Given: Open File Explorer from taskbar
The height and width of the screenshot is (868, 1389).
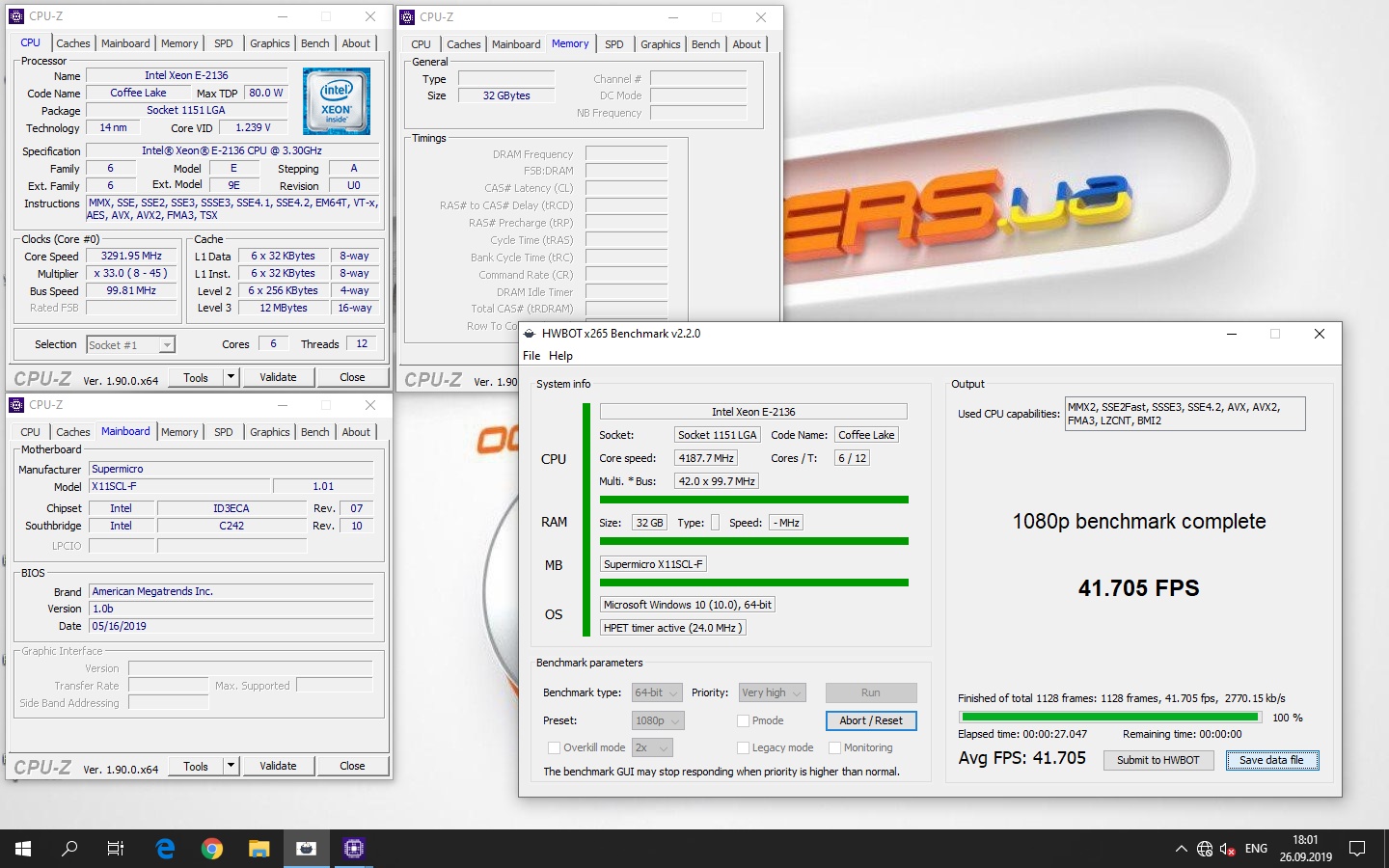Looking at the screenshot, I should [259, 849].
